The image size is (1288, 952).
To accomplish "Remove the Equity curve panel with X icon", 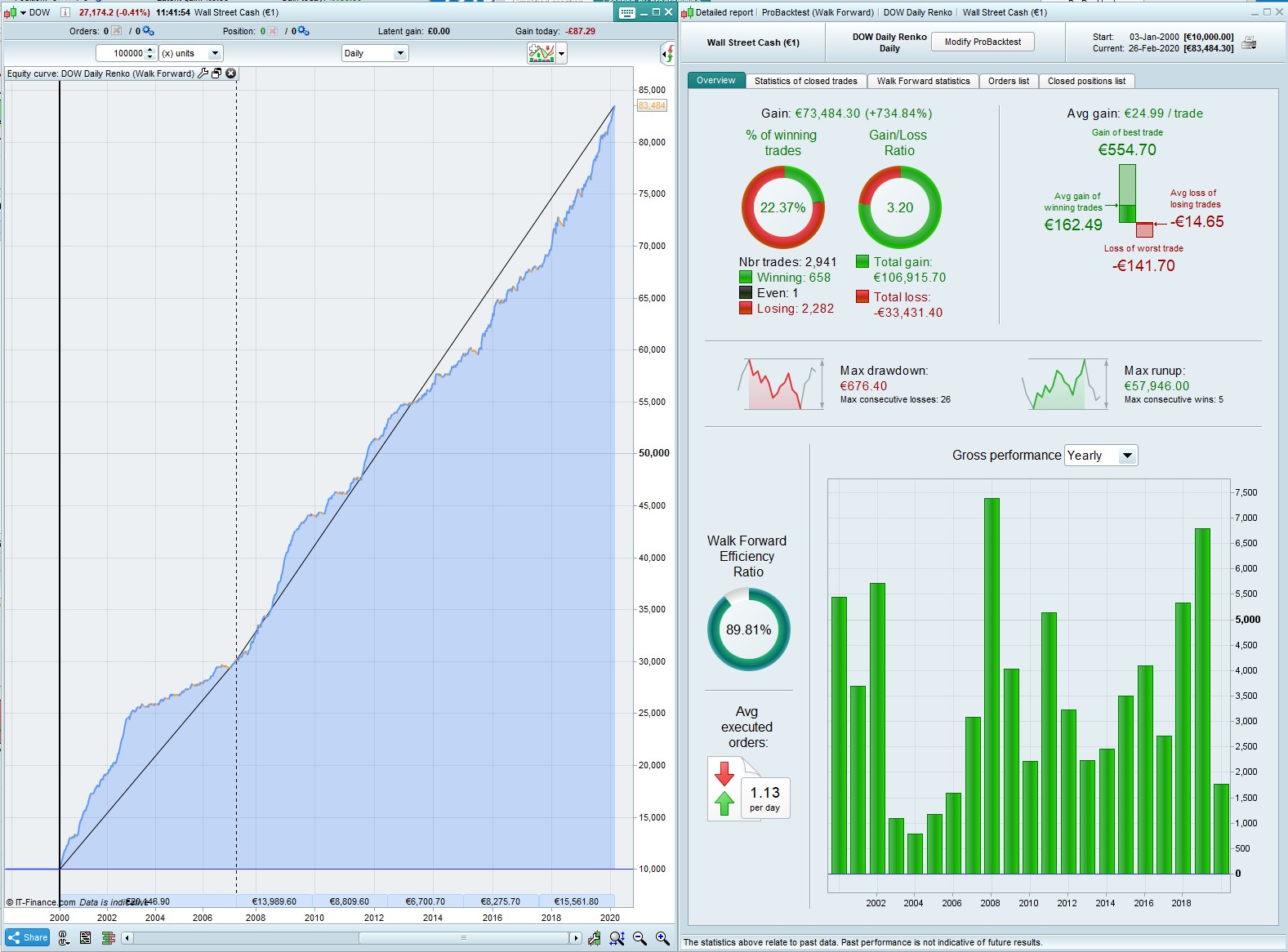I will click(231, 73).
